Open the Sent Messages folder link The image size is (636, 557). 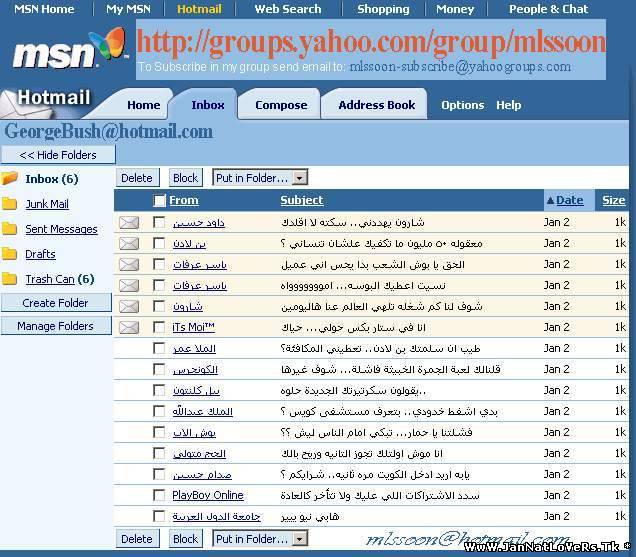pyautogui.click(x=61, y=229)
